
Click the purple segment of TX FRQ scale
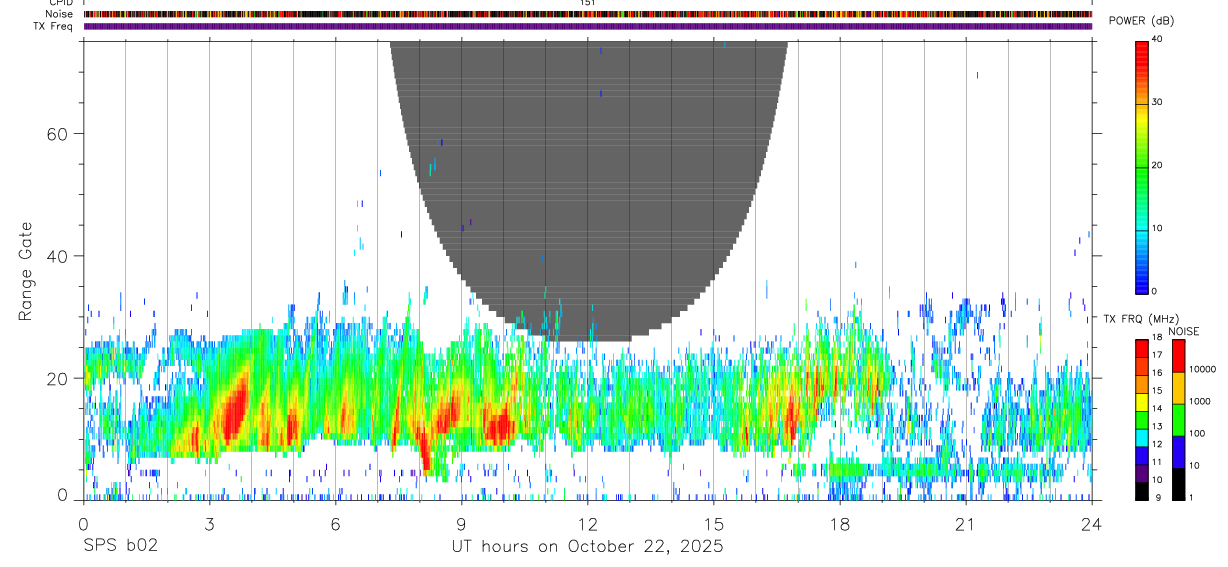1142,473
